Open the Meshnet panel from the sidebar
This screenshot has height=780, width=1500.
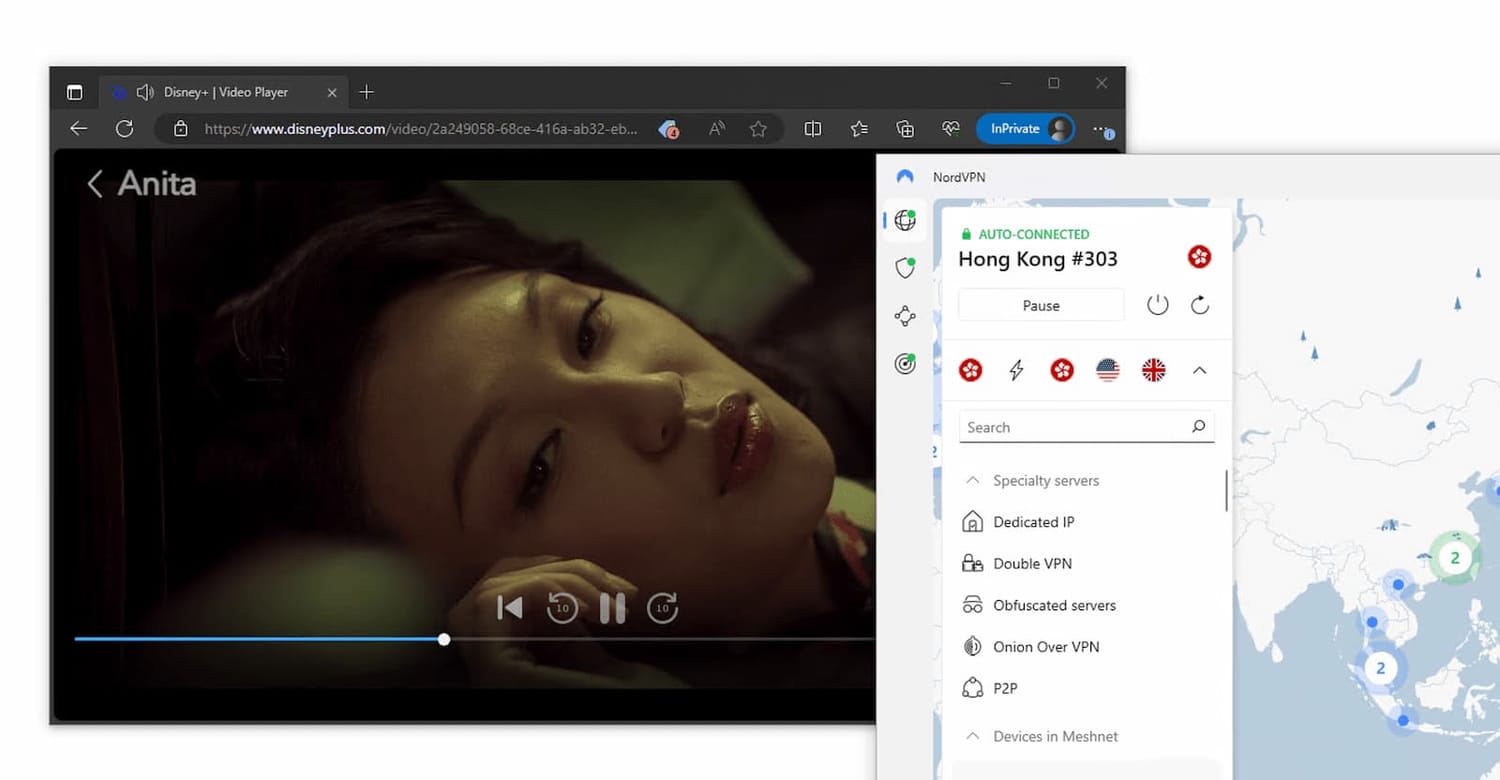904,316
